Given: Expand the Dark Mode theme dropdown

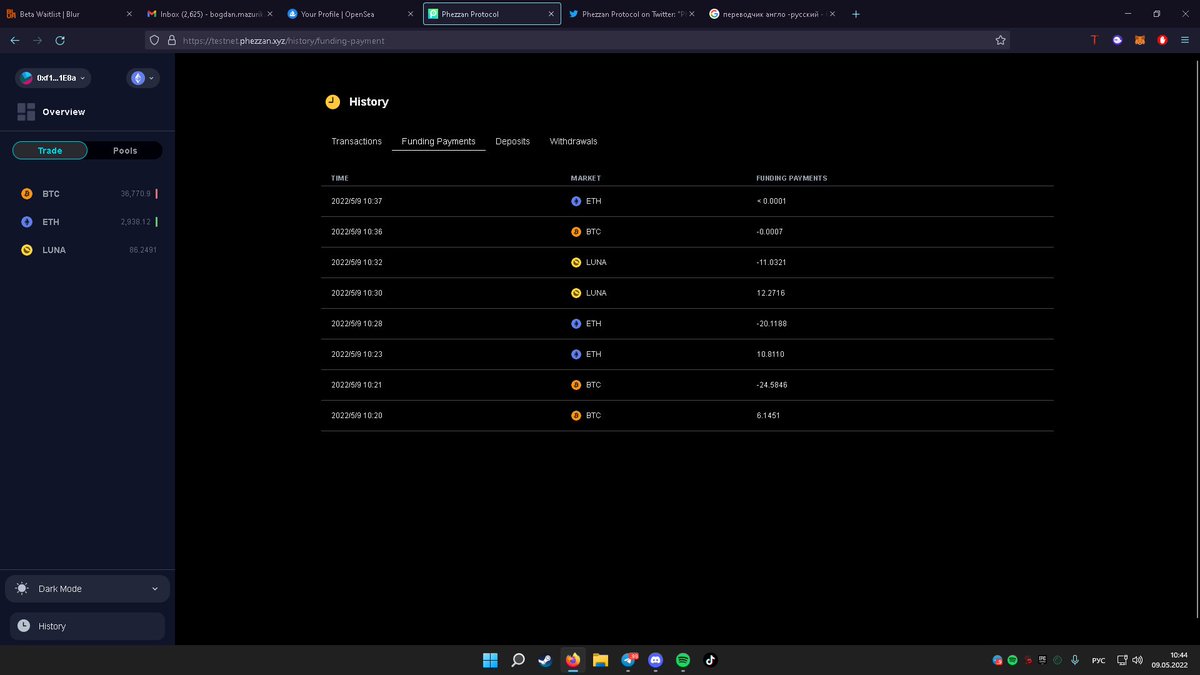Looking at the screenshot, I should pyautogui.click(x=87, y=589).
